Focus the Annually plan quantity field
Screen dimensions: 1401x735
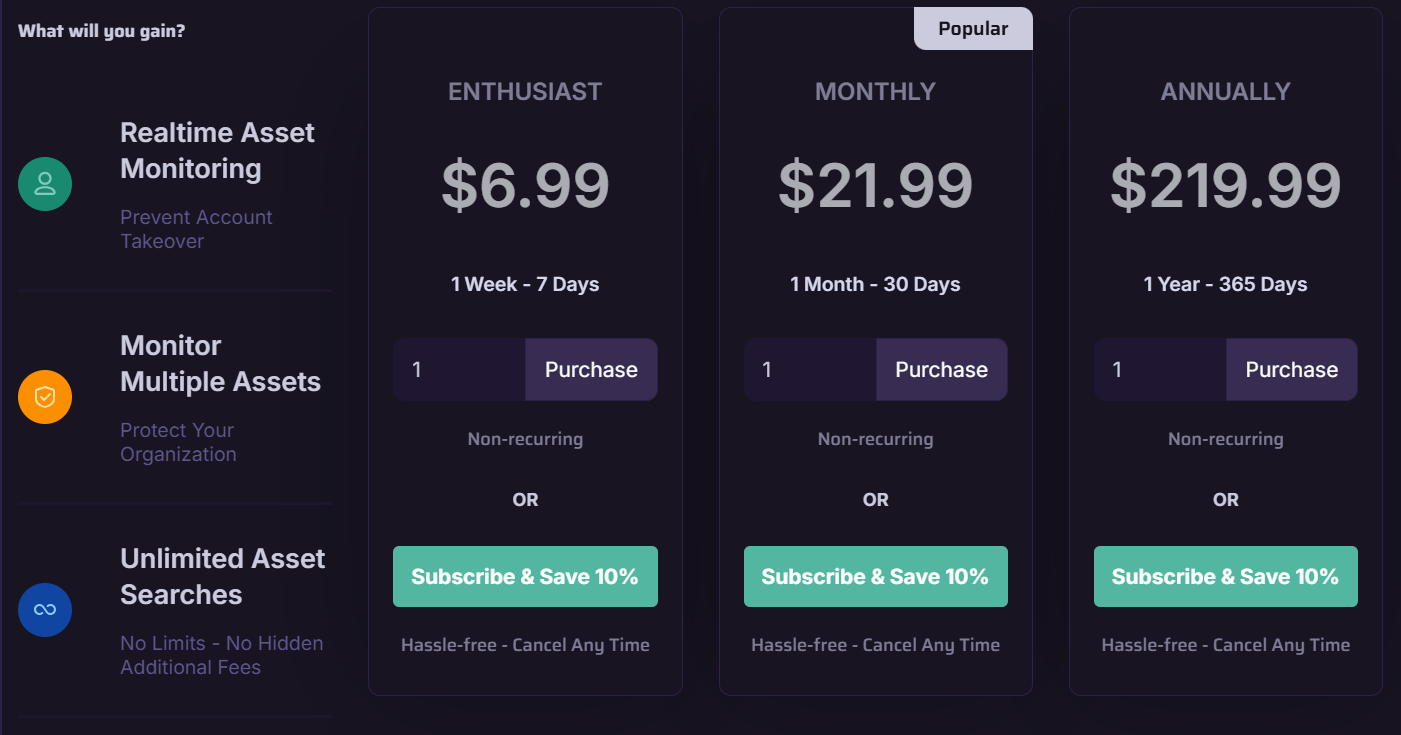[x=1159, y=370]
